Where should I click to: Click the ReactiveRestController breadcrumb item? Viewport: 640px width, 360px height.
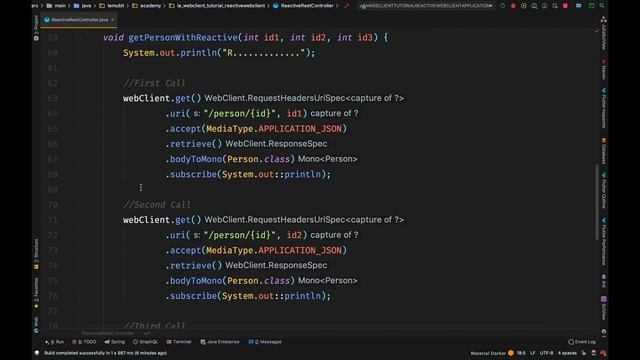tap(303, 6)
